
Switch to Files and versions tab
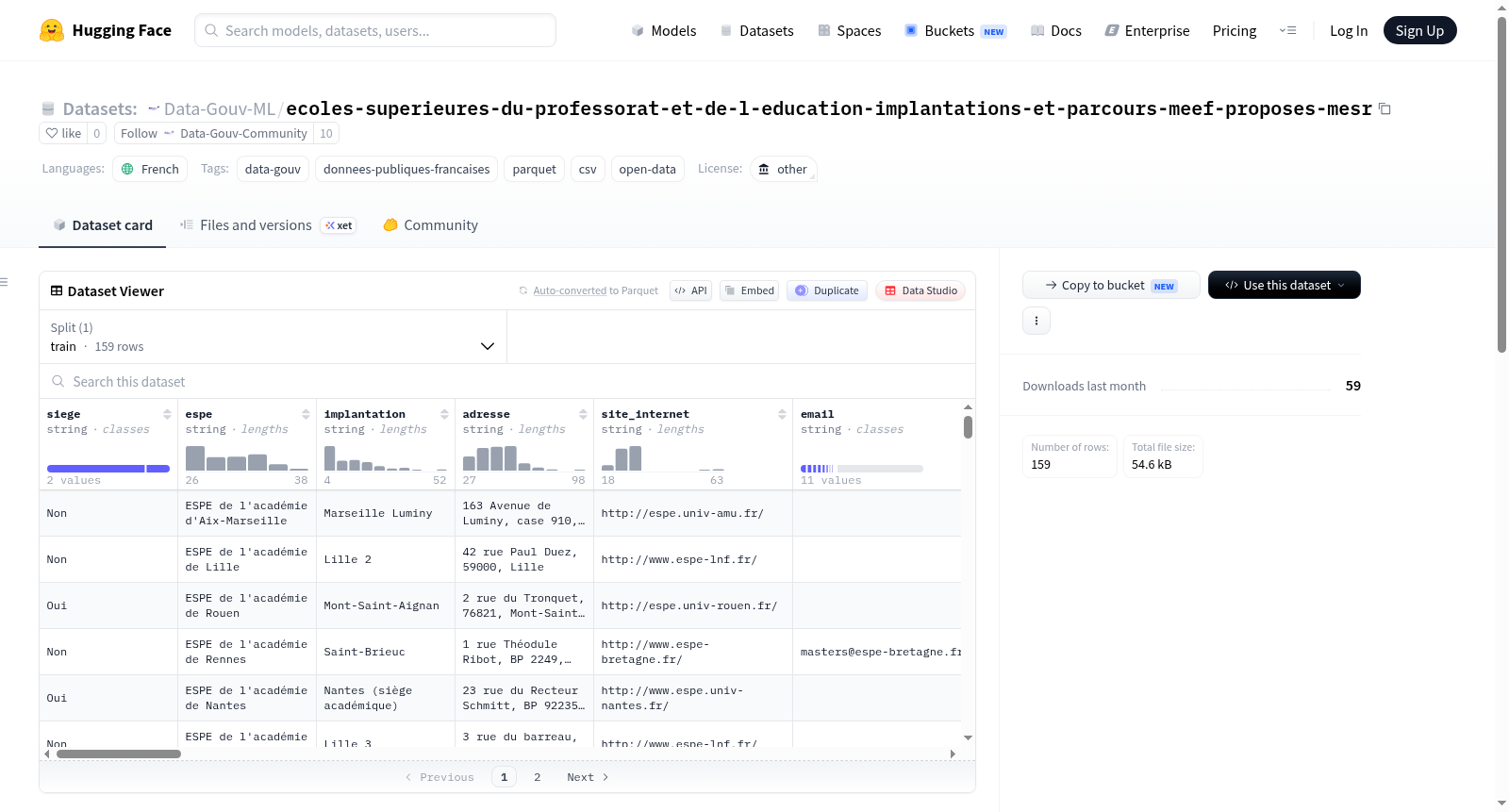pyautogui.click(x=267, y=225)
